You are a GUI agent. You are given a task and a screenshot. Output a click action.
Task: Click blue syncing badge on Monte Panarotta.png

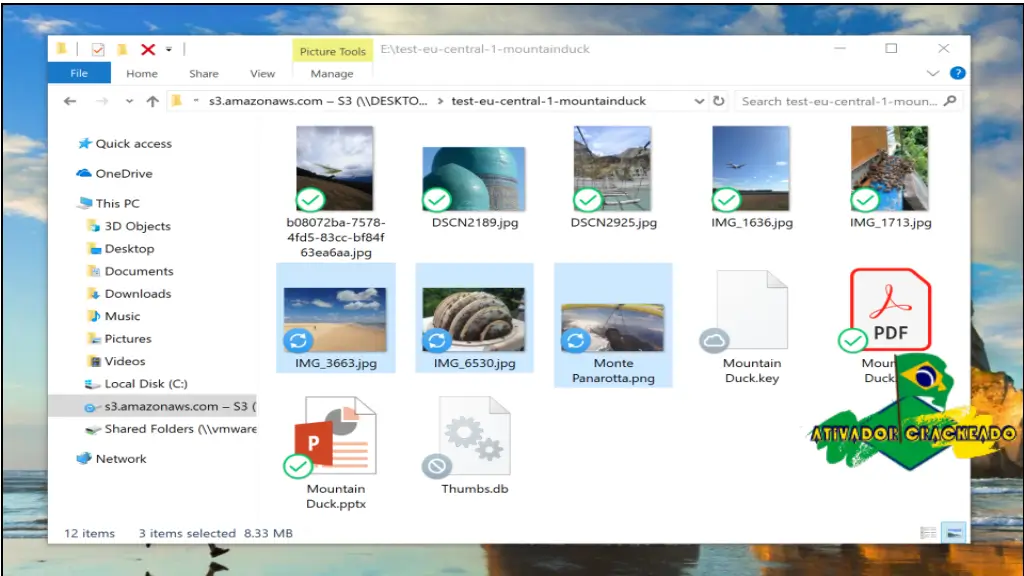point(575,340)
